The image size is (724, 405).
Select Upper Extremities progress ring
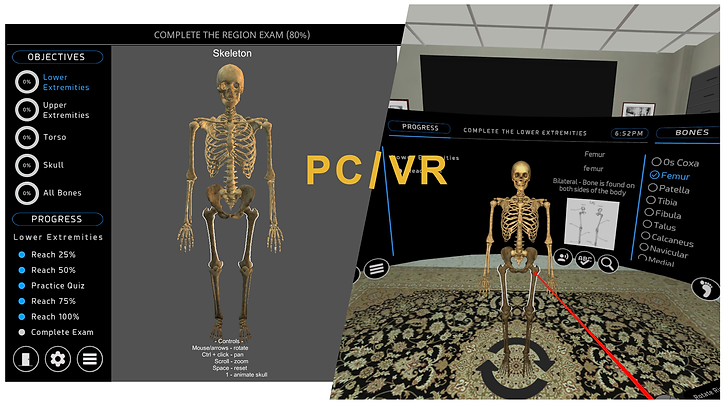click(27, 109)
